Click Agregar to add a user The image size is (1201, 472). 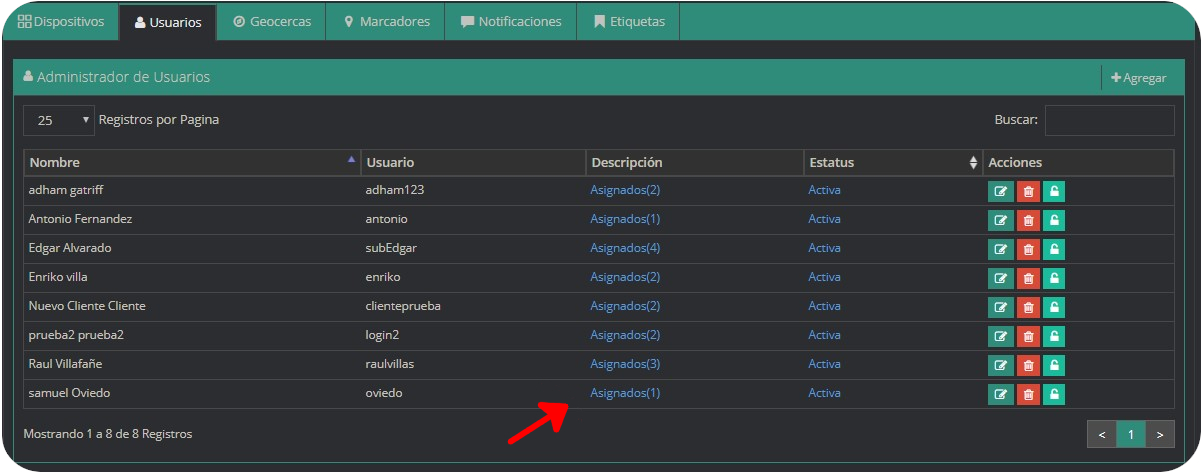coord(1139,78)
